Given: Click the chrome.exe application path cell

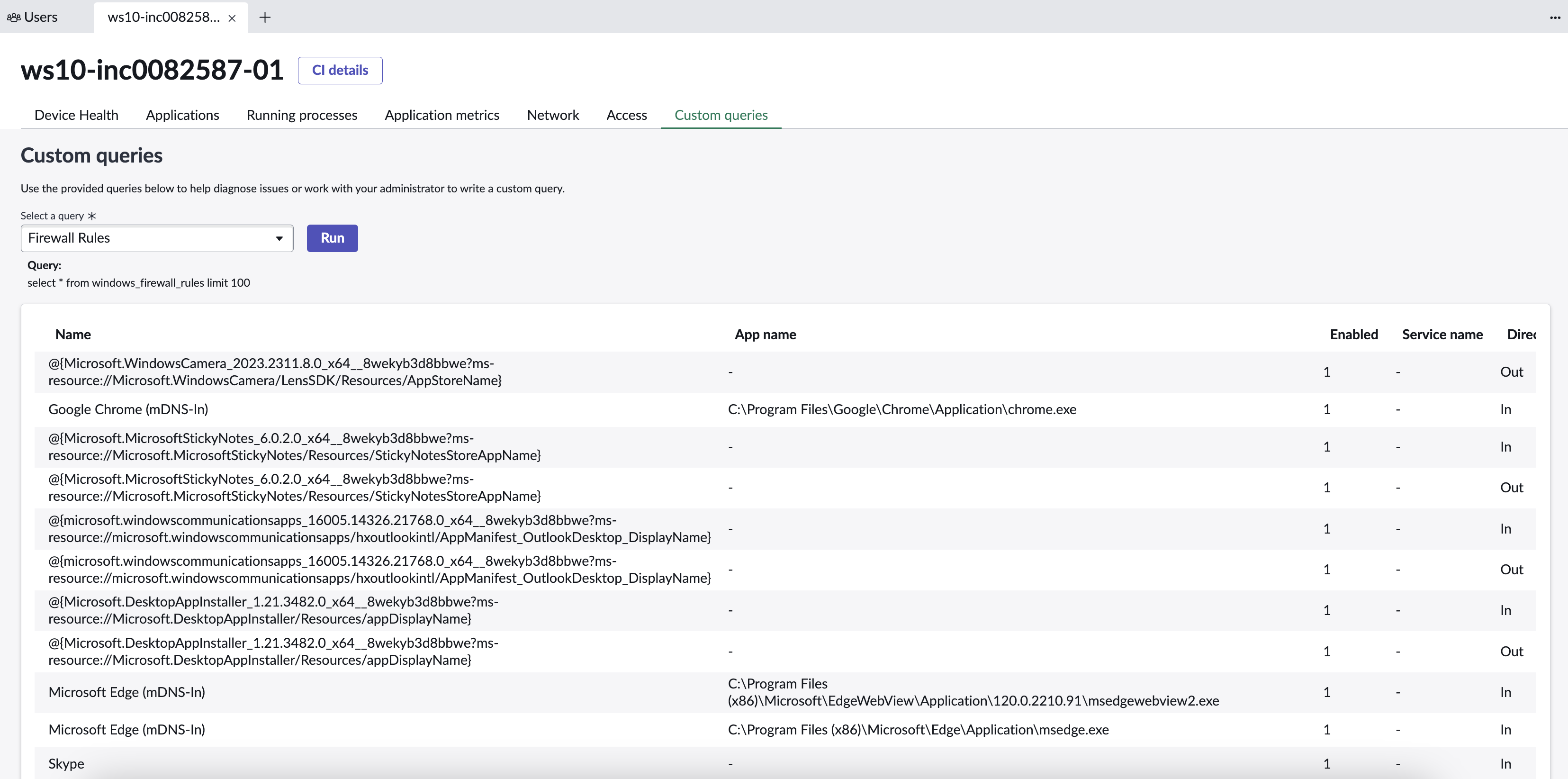Looking at the screenshot, I should click(902, 409).
